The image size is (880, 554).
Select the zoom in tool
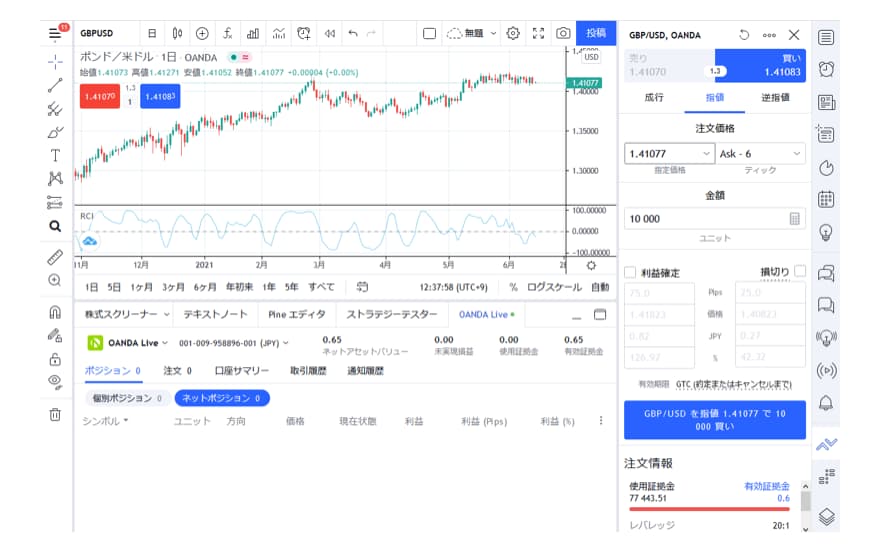coord(55,280)
